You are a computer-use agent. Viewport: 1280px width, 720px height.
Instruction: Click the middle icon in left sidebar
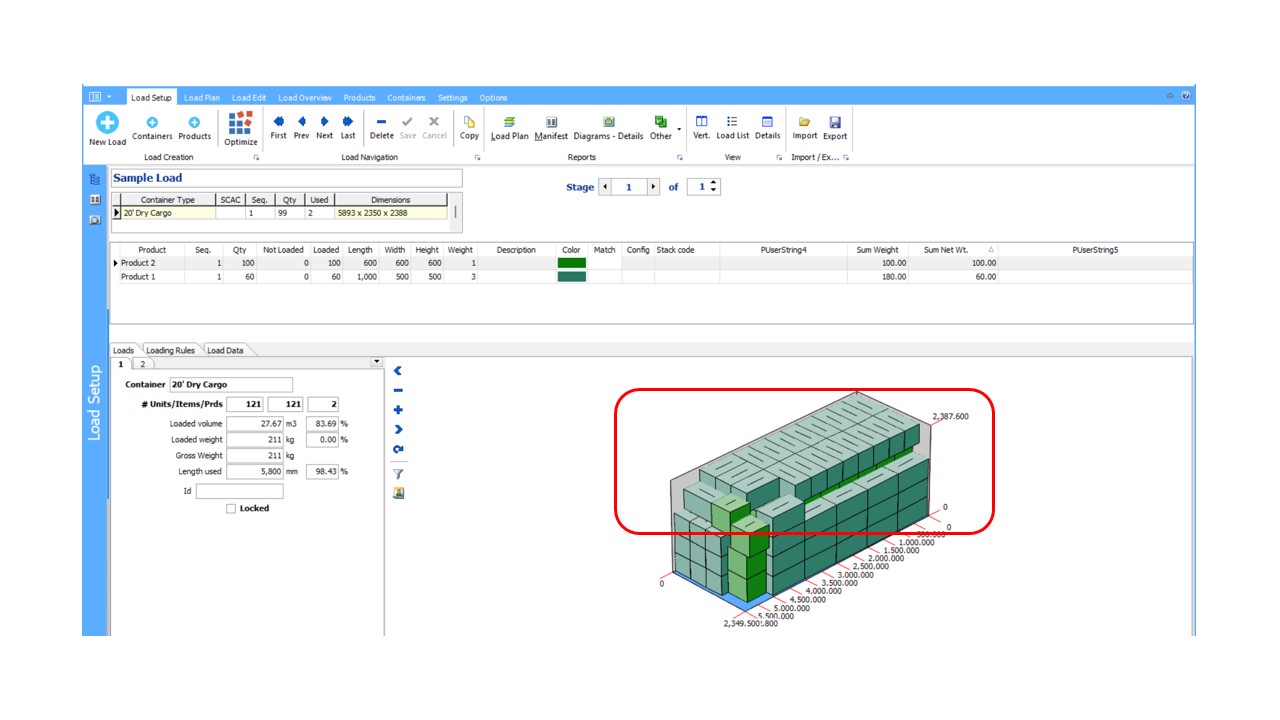click(x=95, y=199)
